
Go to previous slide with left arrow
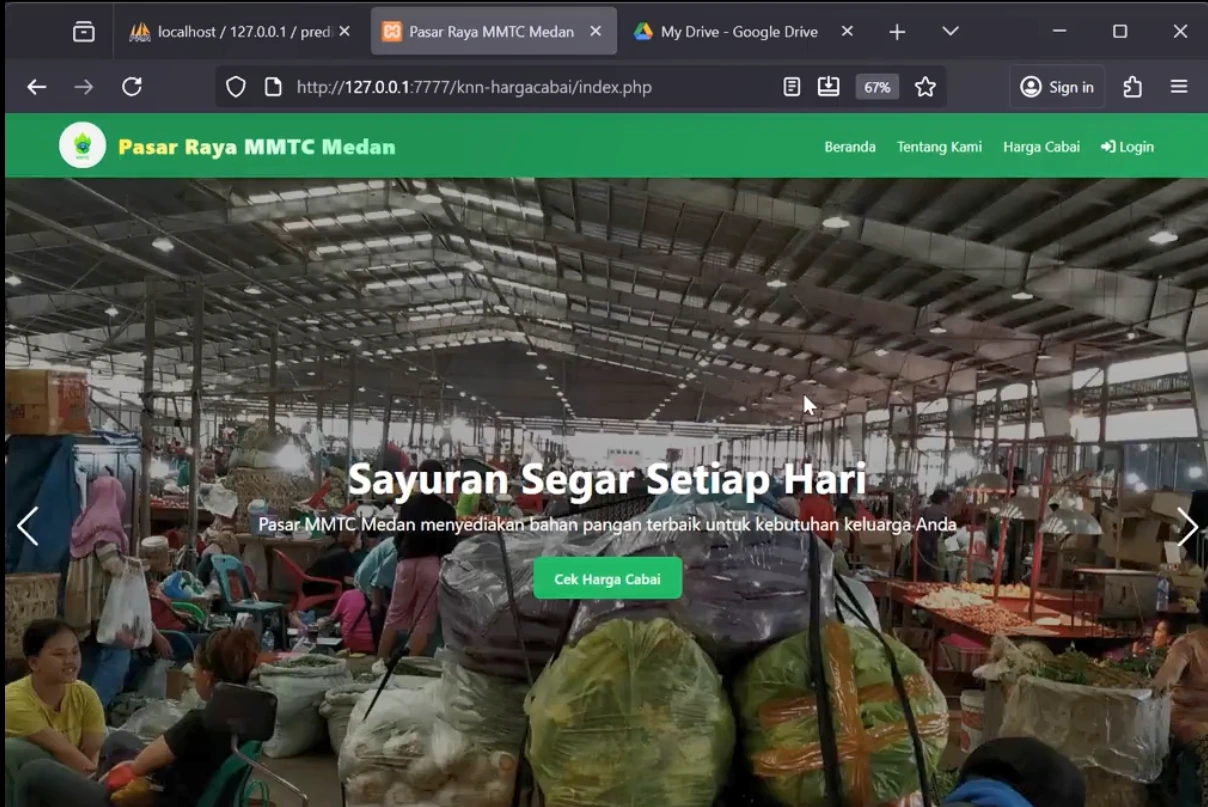pos(27,526)
